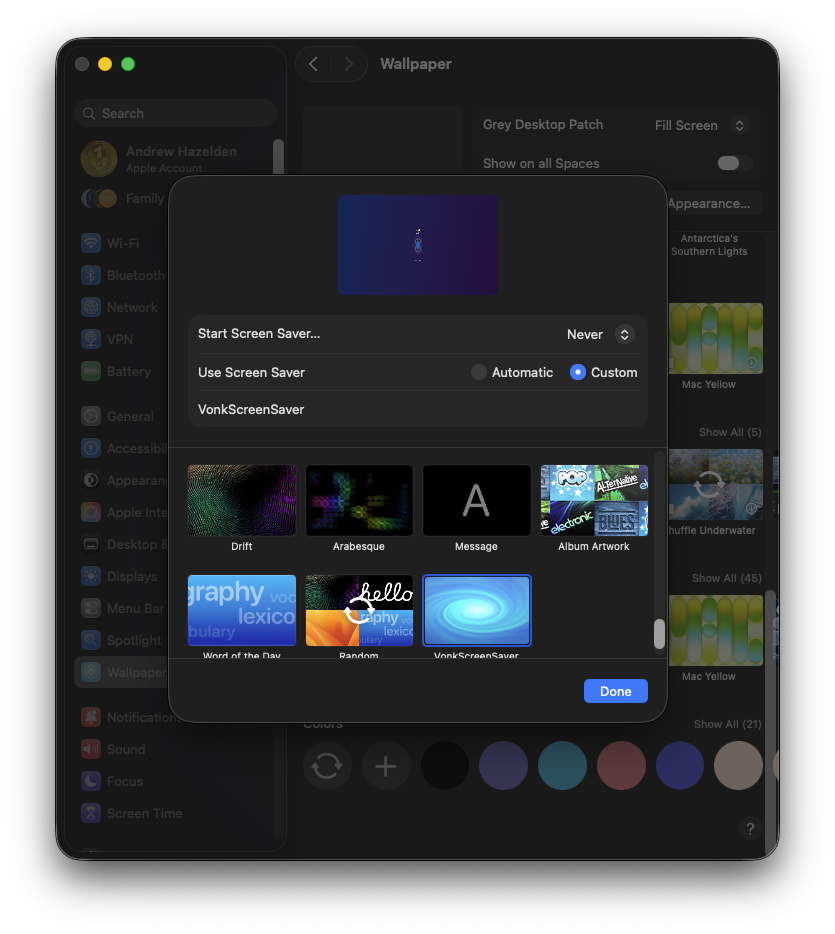Image resolution: width=835 pixels, height=934 pixels.
Task: Open the Focus moon icon
Action: click(x=91, y=782)
